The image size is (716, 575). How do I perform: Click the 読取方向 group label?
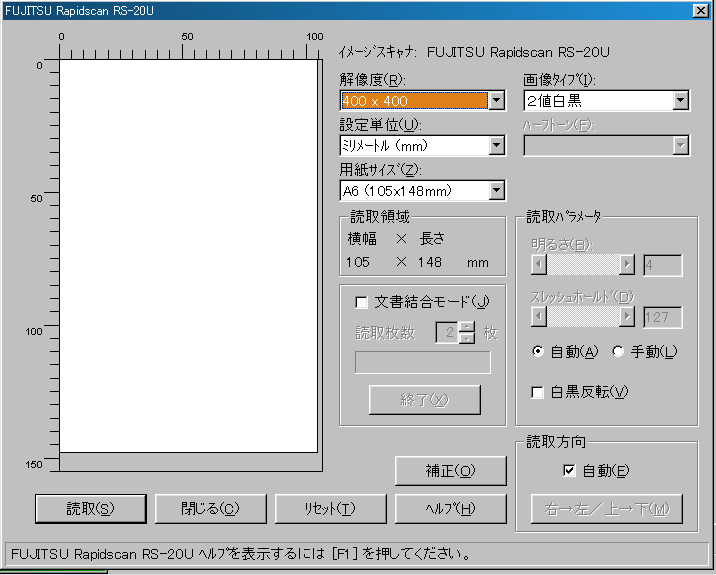tap(556, 442)
